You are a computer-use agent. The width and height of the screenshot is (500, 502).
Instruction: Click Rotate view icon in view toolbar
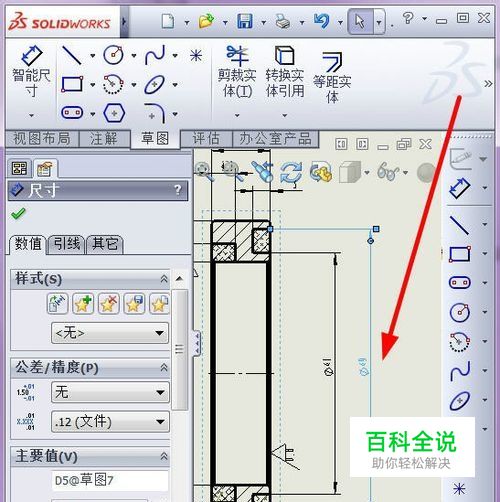[x=291, y=172]
